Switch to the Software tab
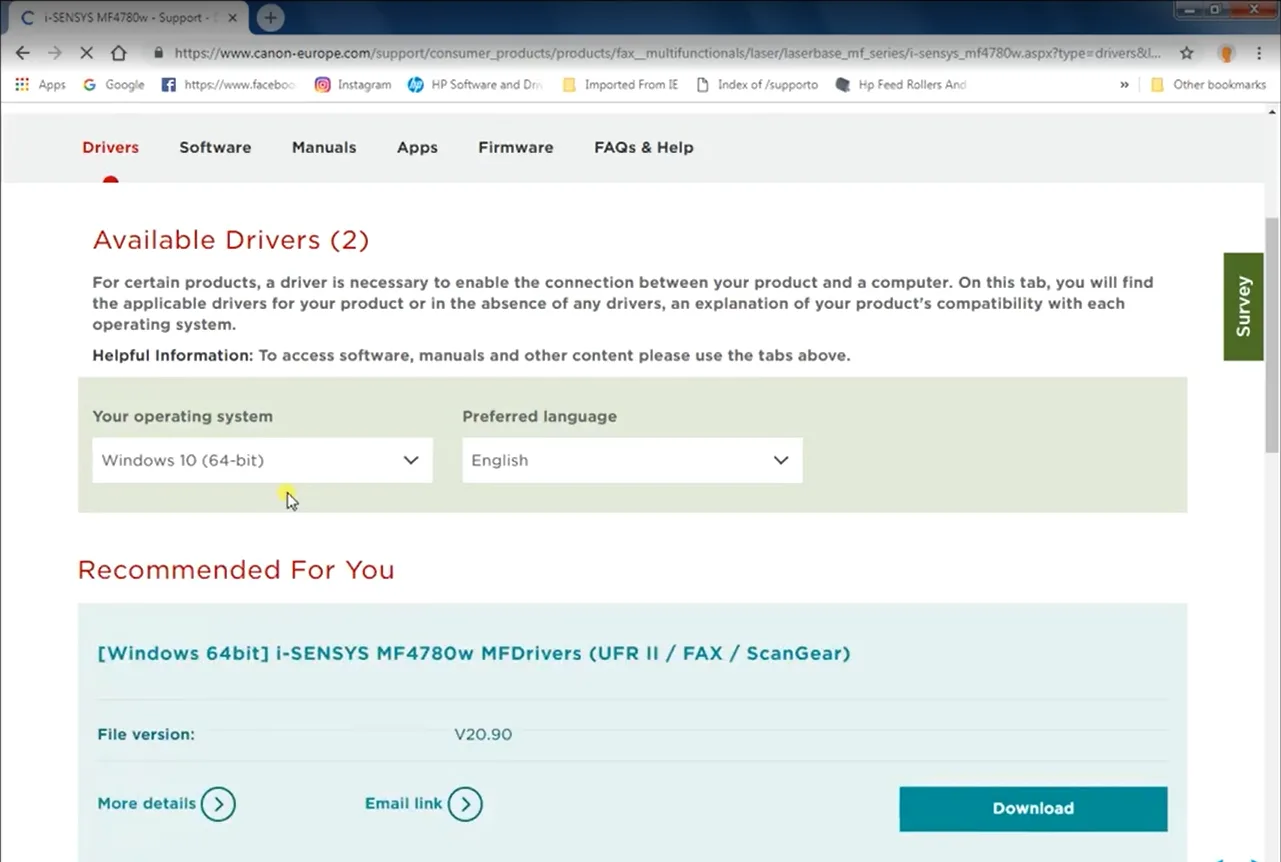Image resolution: width=1281 pixels, height=862 pixels. pyautogui.click(x=215, y=147)
